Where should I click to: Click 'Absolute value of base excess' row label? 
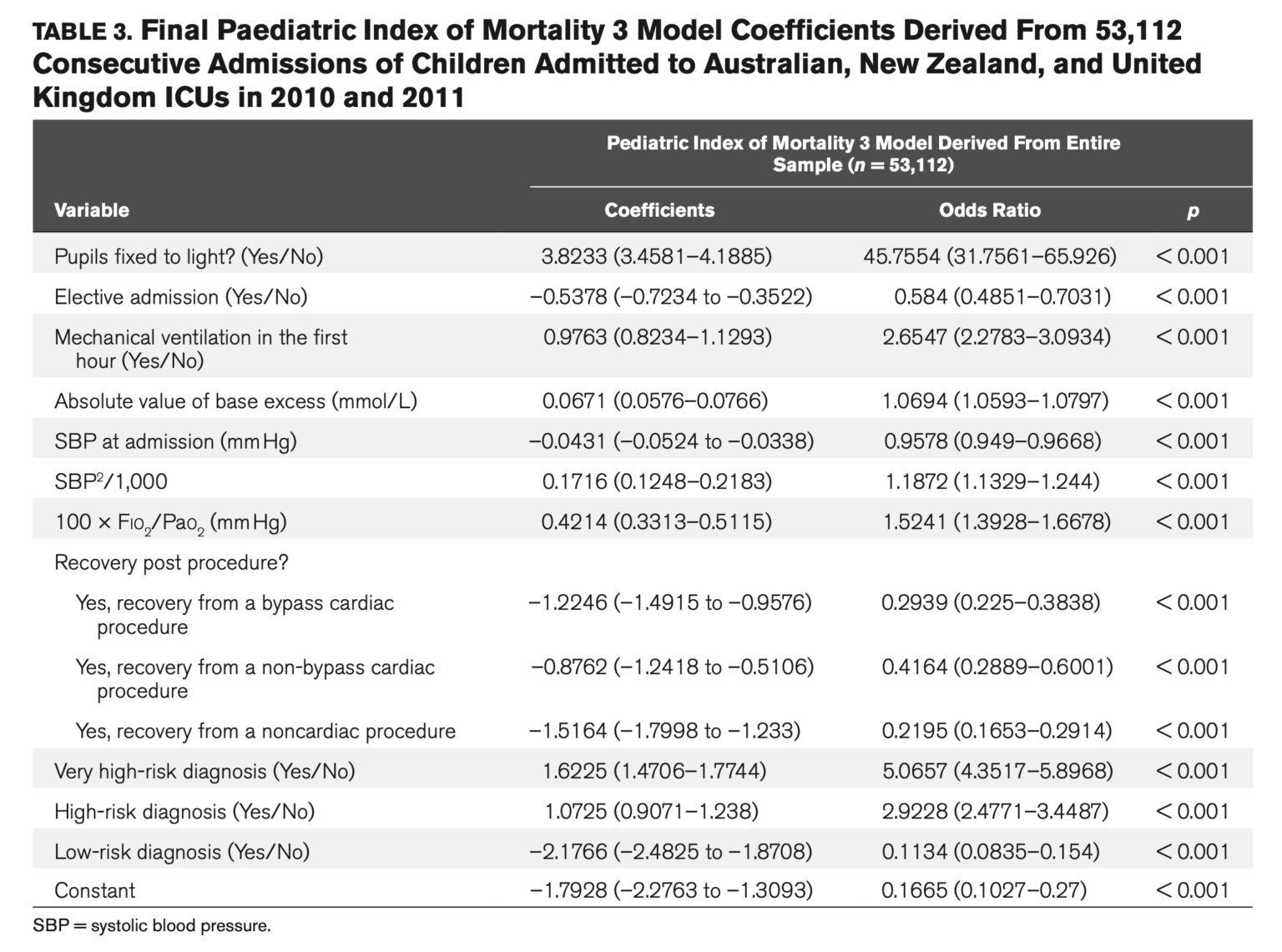[235, 401]
